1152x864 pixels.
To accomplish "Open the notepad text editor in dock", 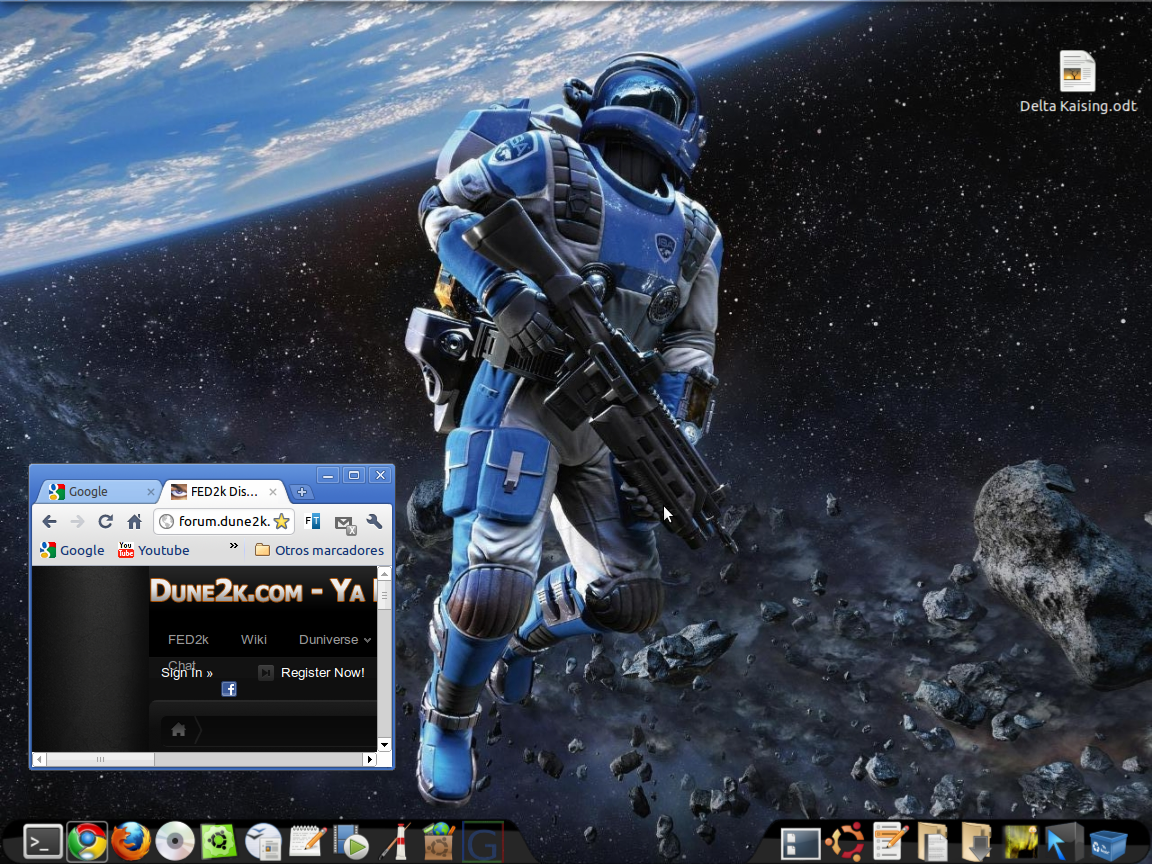I will (x=307, y=842).
